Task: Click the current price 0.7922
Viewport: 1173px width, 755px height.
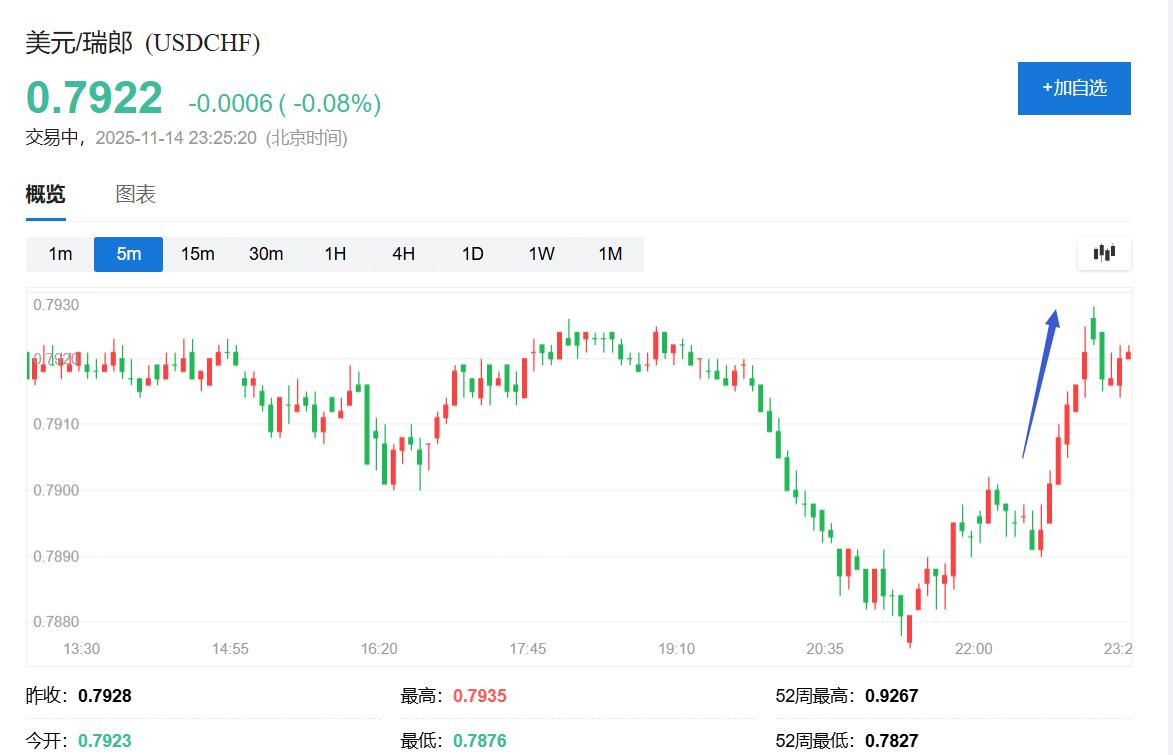Action: pos(94,98)
